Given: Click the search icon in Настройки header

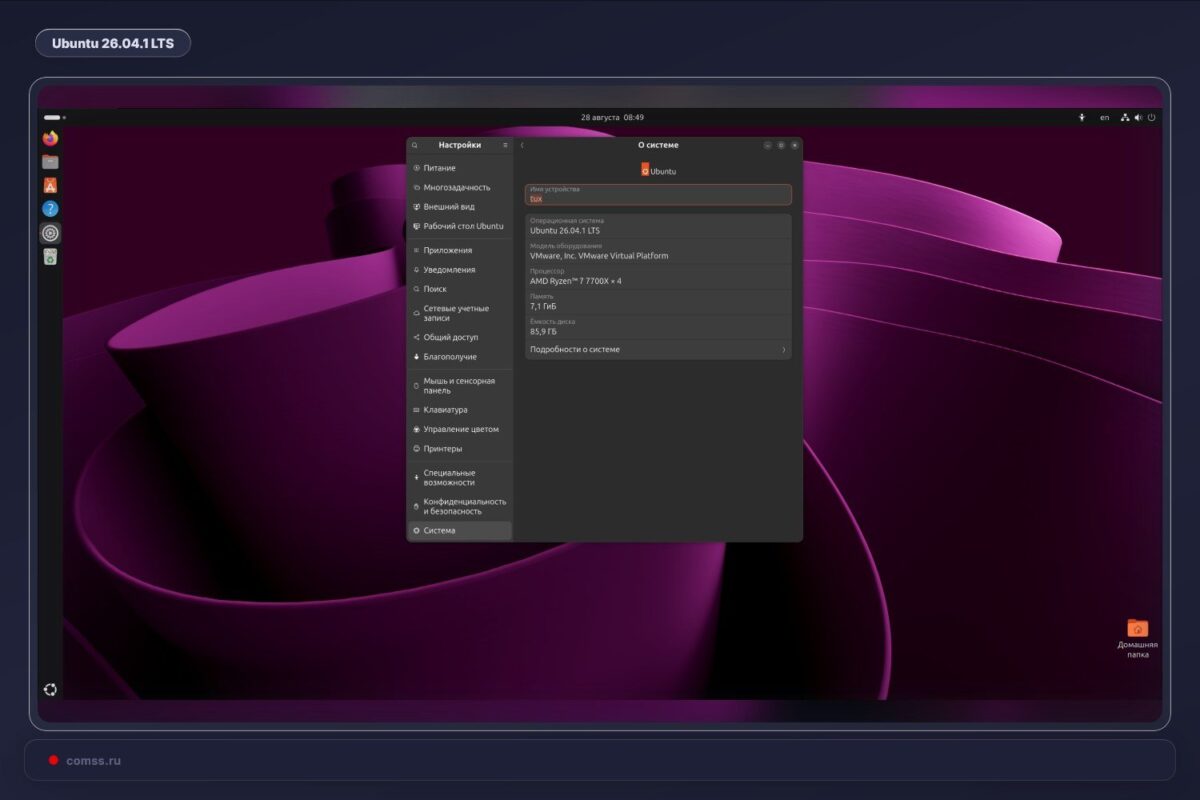Looking at the screenshot, I should click(415, 145).
